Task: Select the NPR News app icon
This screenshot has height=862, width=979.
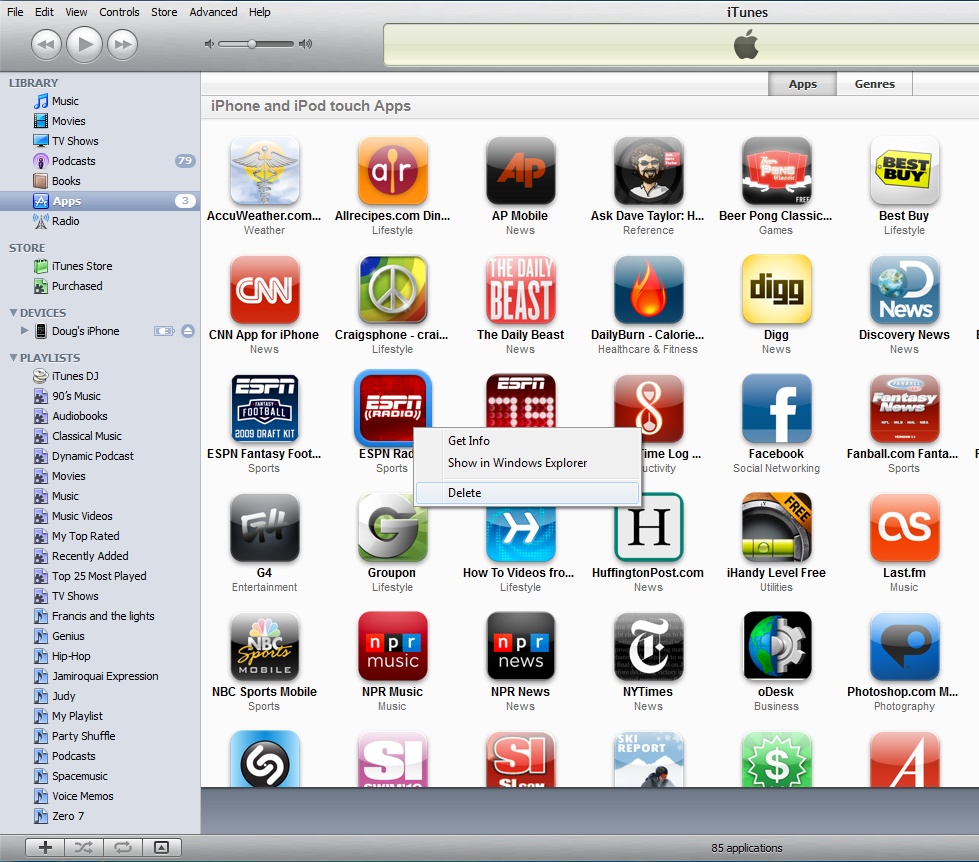Action: tap(521, 646)
